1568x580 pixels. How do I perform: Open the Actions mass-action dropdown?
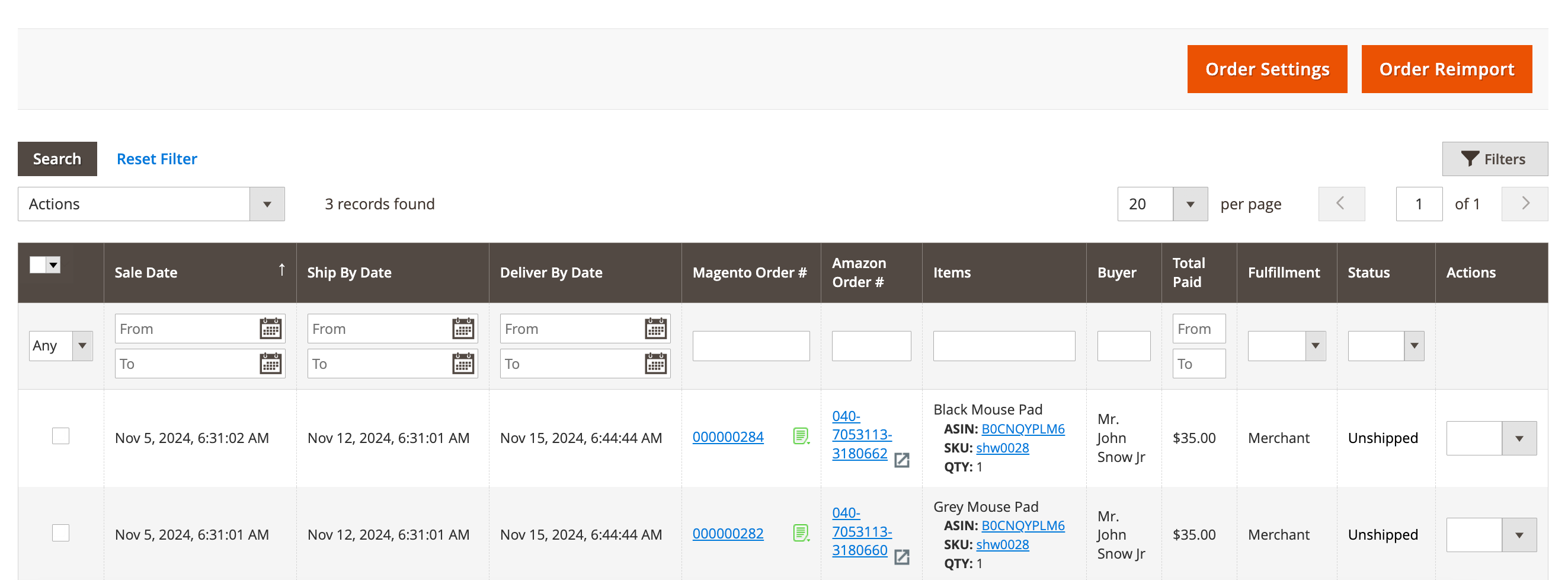(x=267, y=203)
